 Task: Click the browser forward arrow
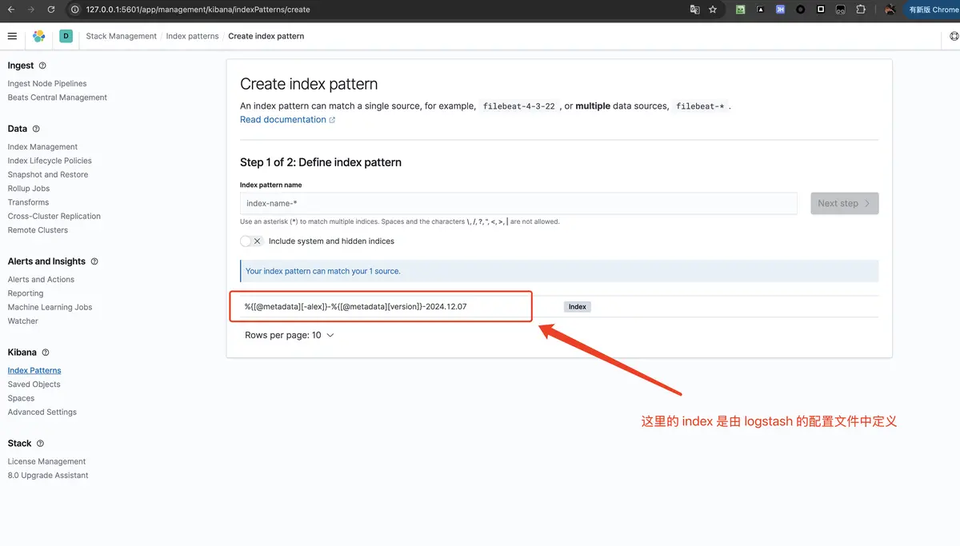[31, 9]
